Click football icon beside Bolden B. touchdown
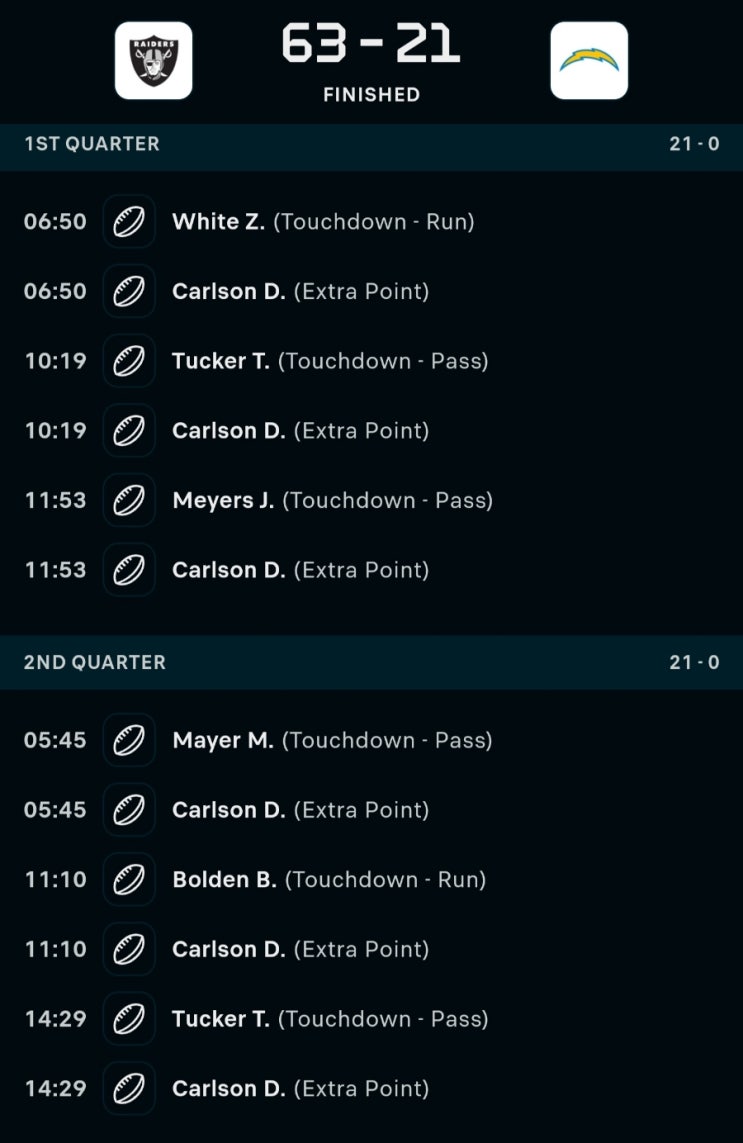 (129, 880)
